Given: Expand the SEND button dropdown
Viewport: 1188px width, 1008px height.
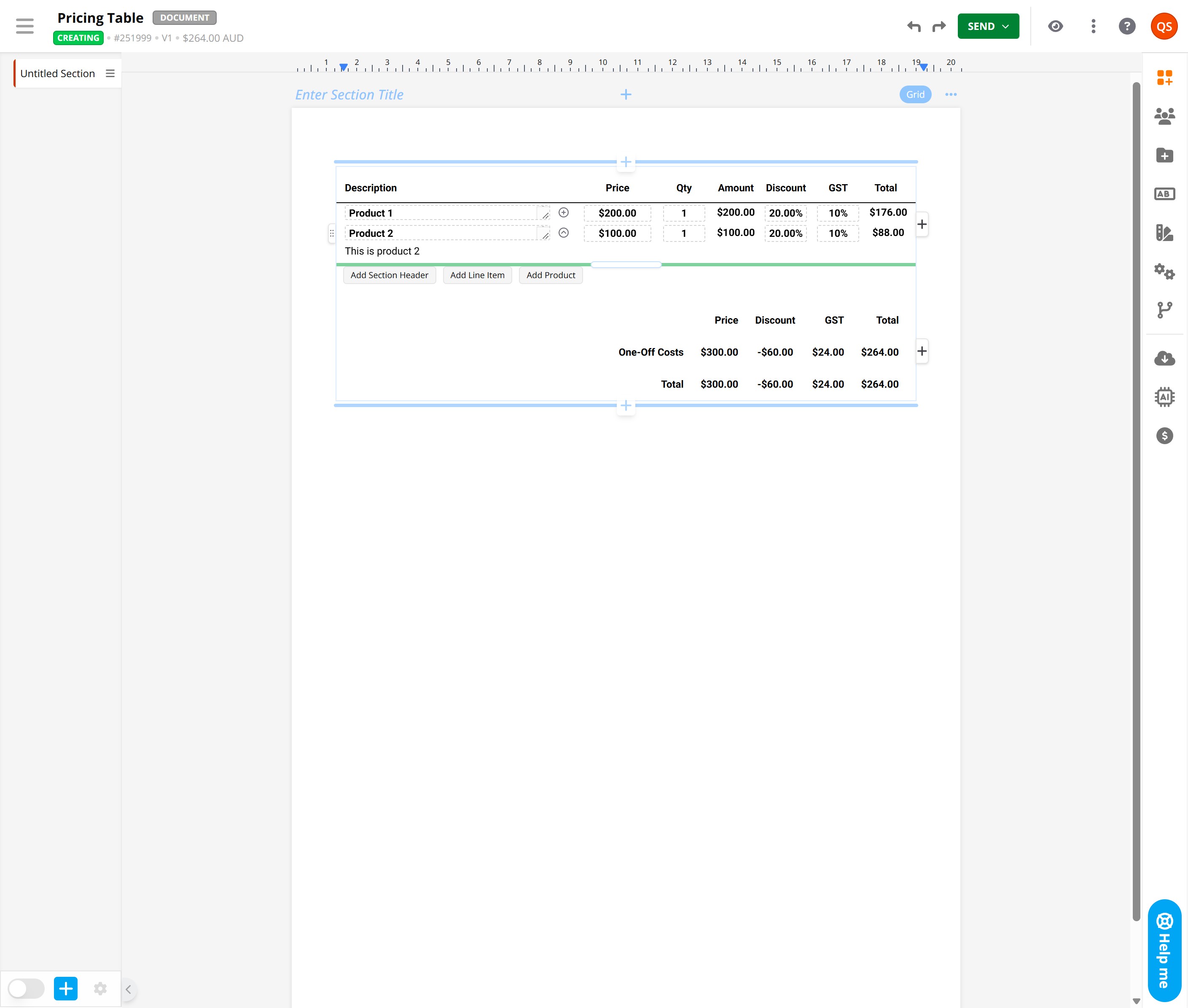Looking at the screenshot, I should tap(1005, 26).
